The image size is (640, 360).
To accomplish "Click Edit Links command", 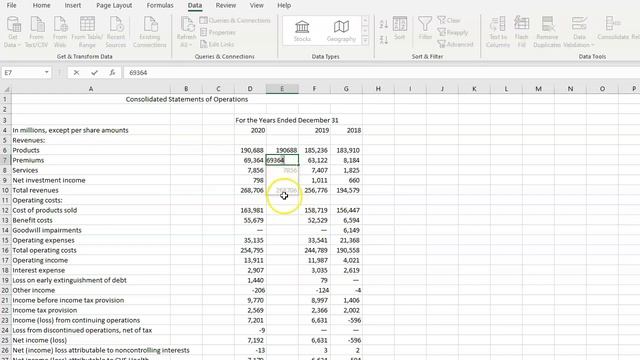I will click(x=217, y=44).
